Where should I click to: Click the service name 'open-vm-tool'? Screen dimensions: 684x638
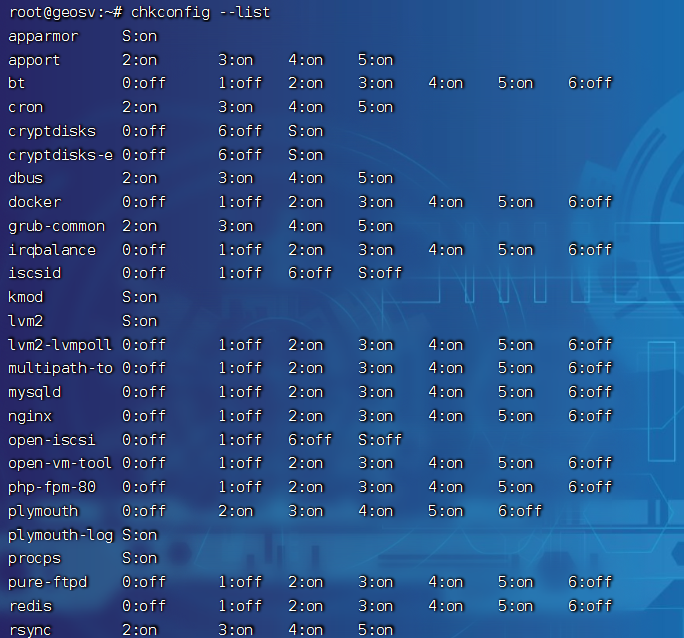tap(60, 463)
